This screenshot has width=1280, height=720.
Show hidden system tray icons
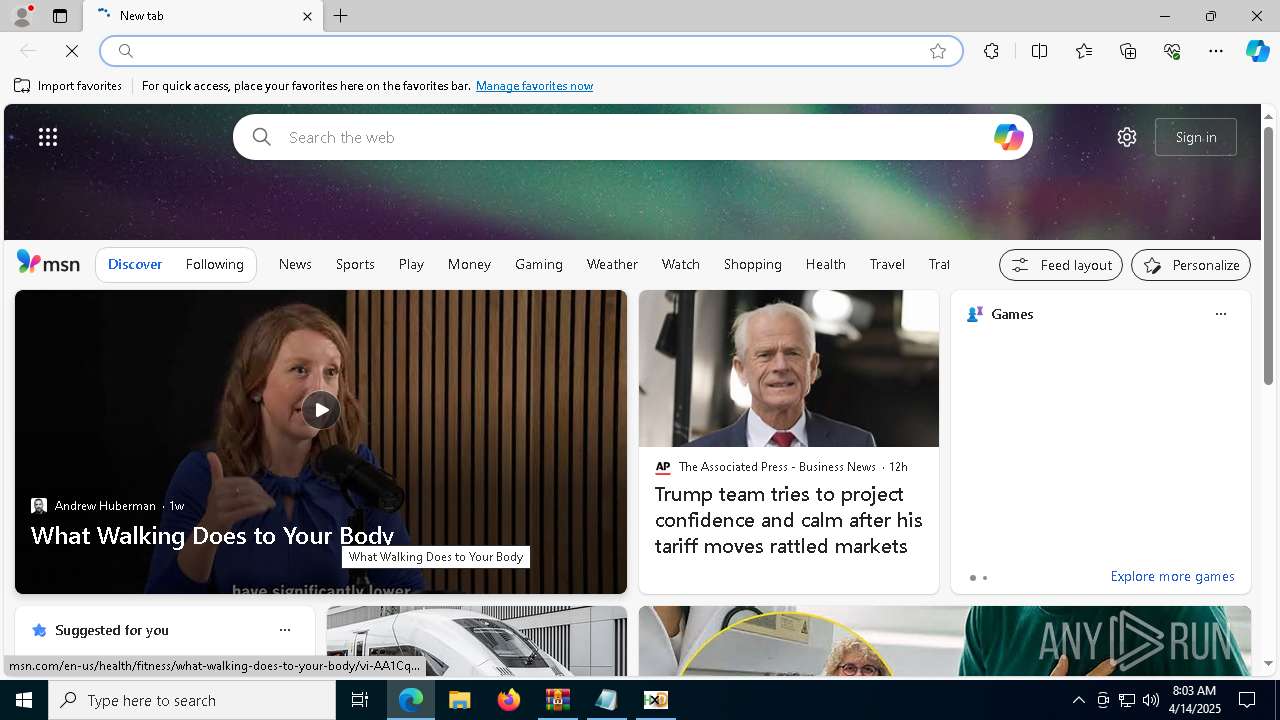1078,700
